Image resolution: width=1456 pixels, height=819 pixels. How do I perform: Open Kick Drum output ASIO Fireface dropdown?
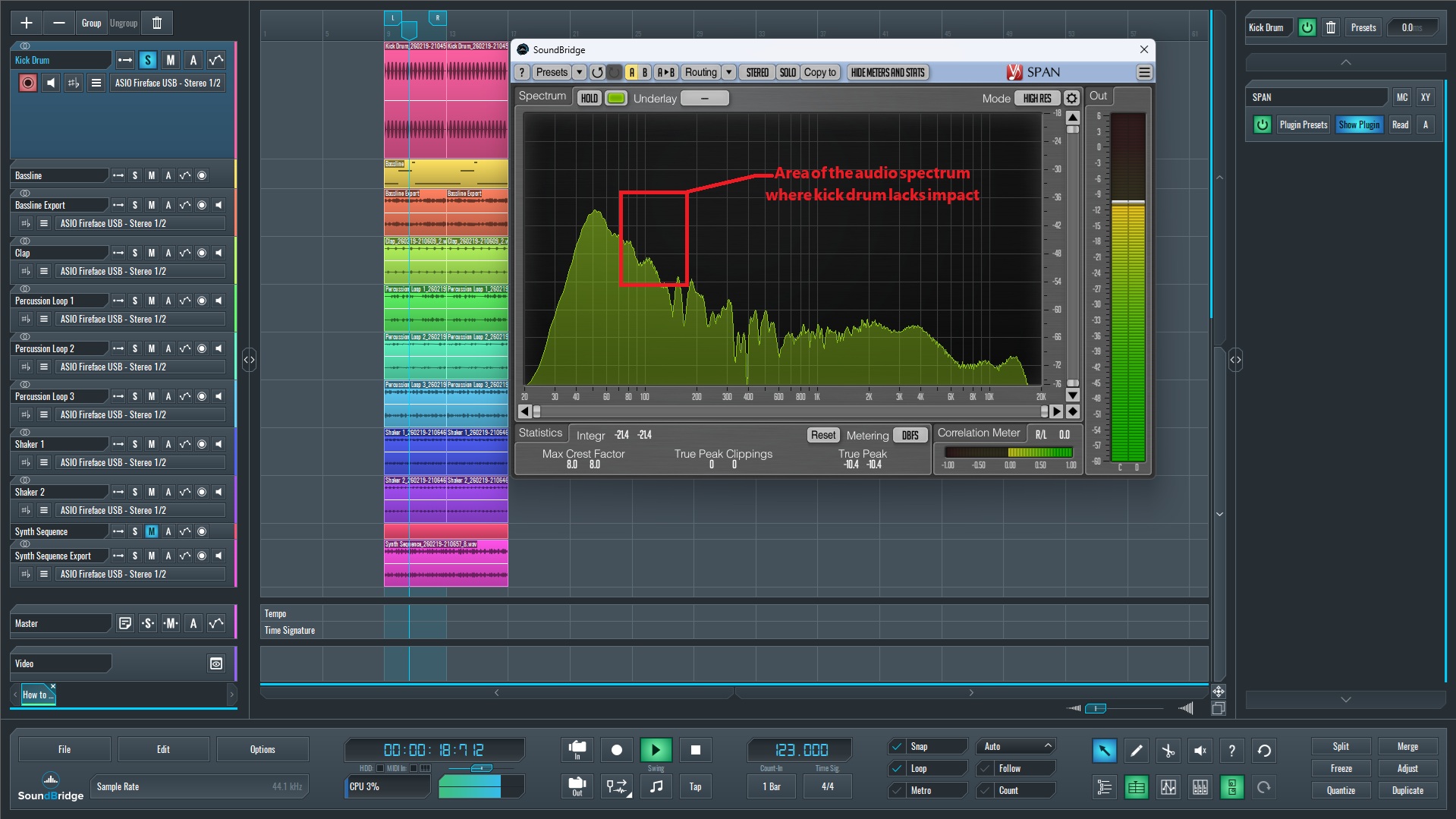tap(168, 83)
